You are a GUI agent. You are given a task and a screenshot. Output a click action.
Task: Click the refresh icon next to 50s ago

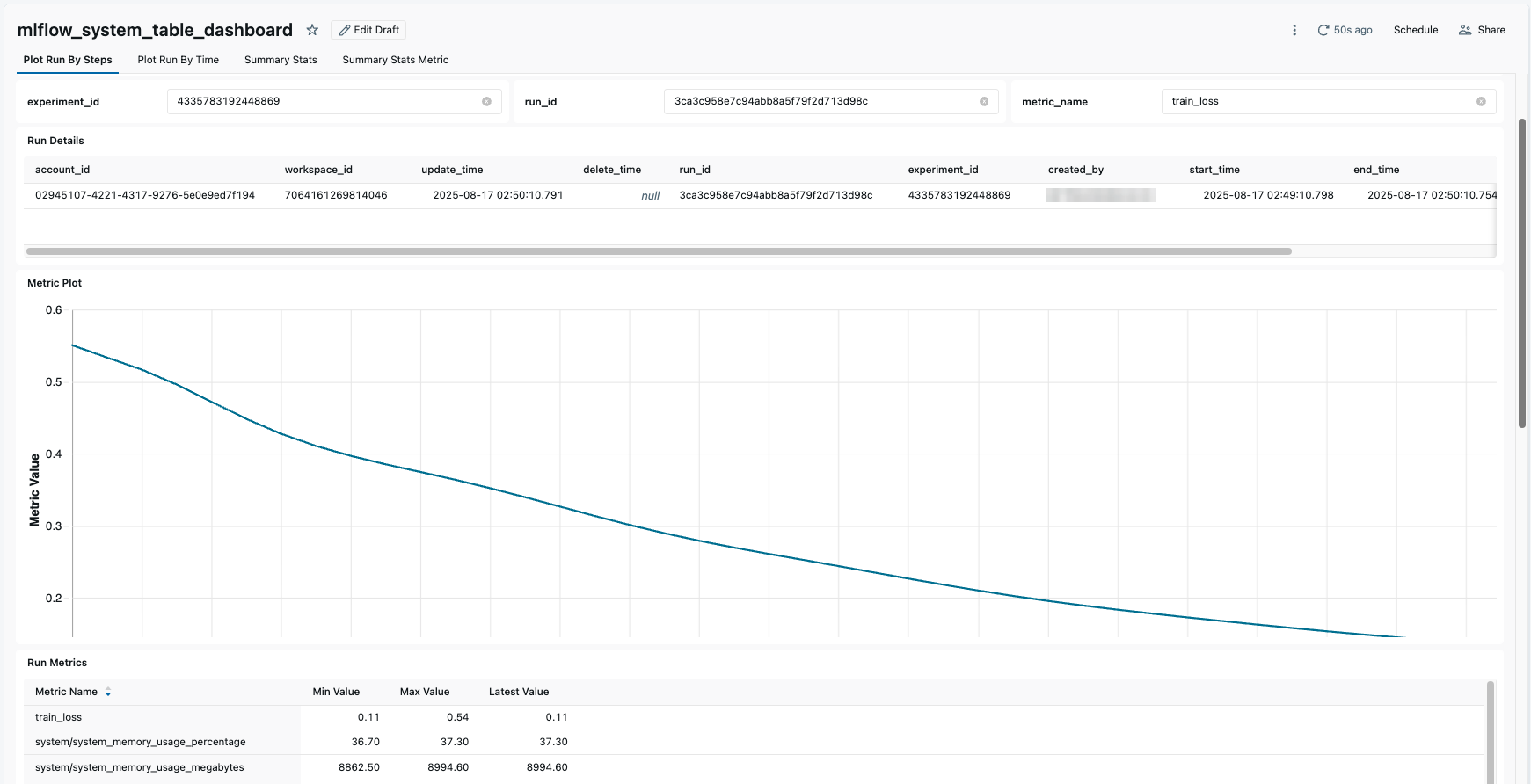pyautogui.click(x=1323, y=30)
